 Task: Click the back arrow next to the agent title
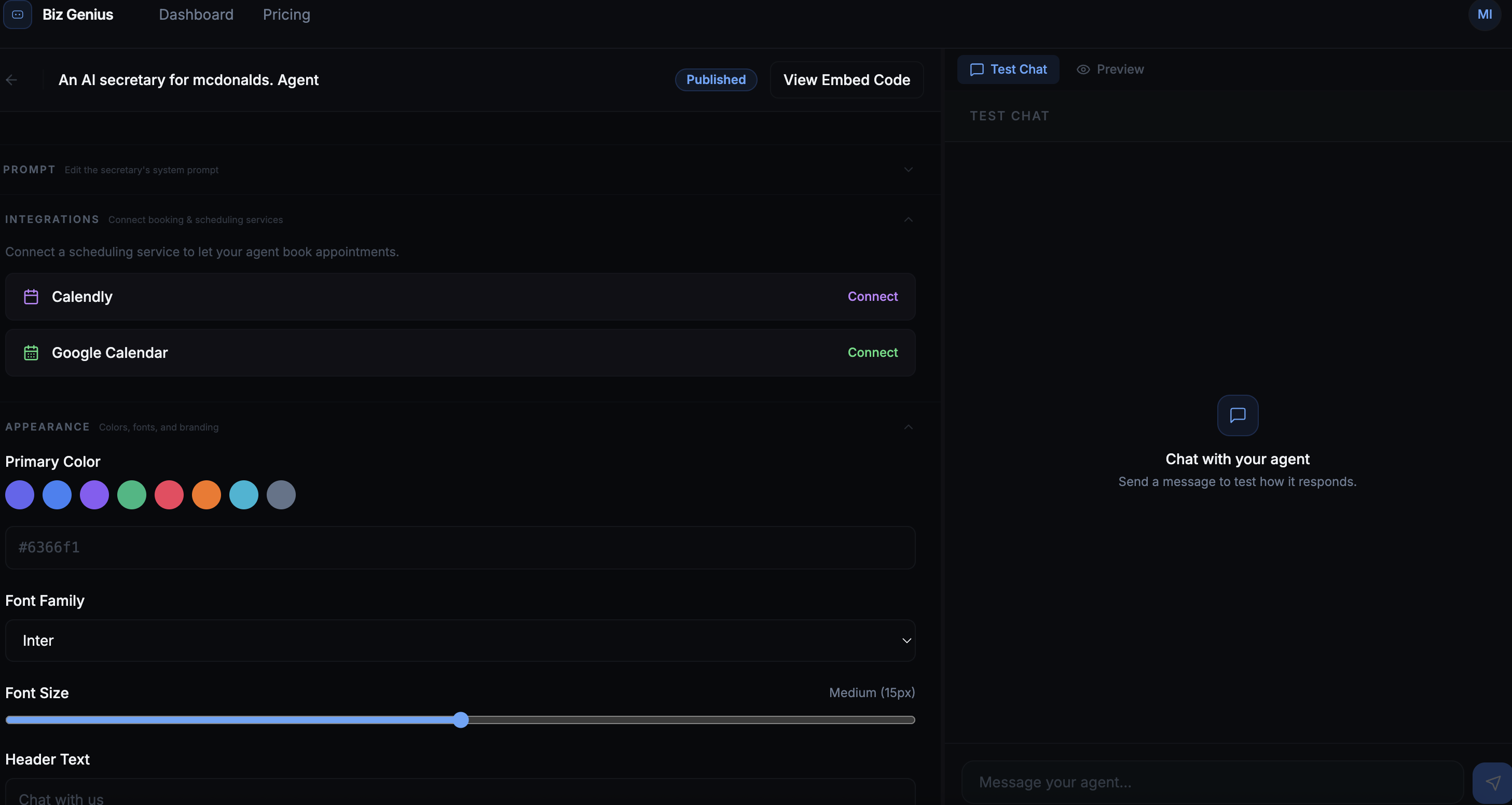(12, 80)
